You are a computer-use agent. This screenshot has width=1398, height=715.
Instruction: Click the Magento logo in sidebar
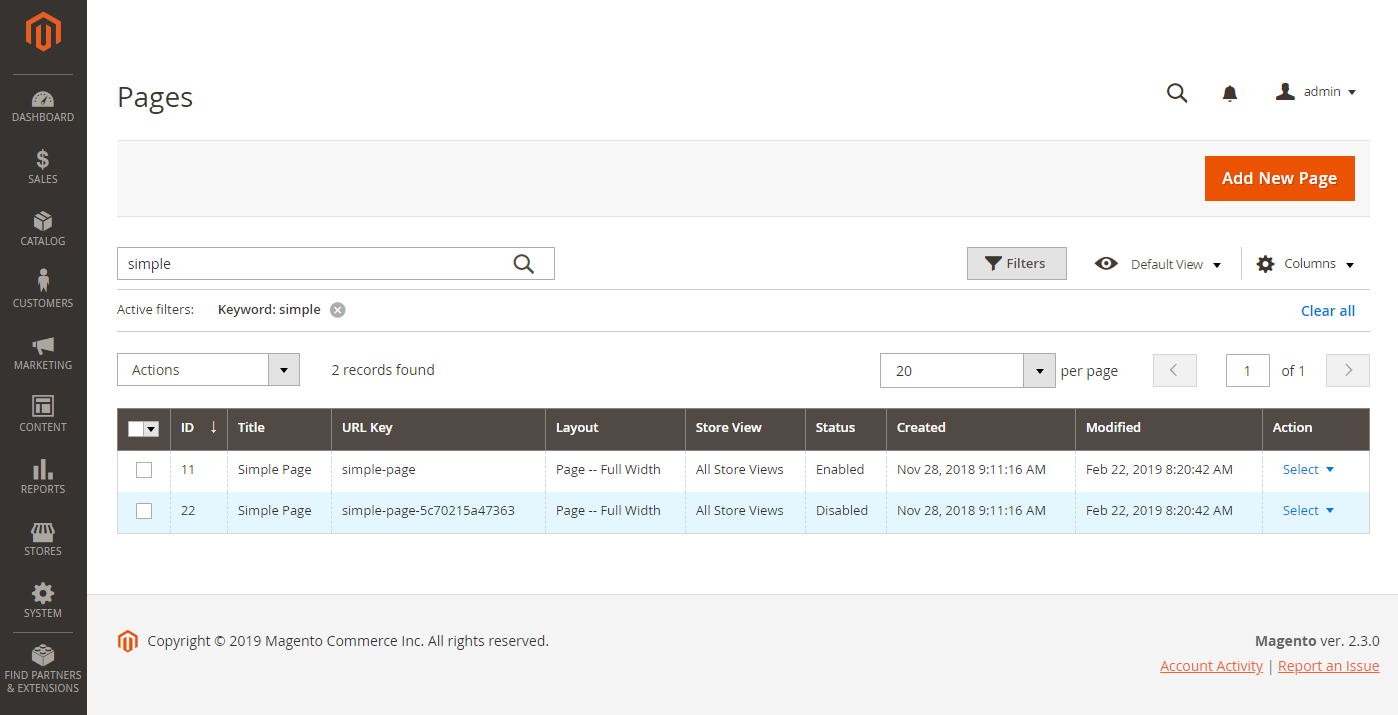(43, 33)
